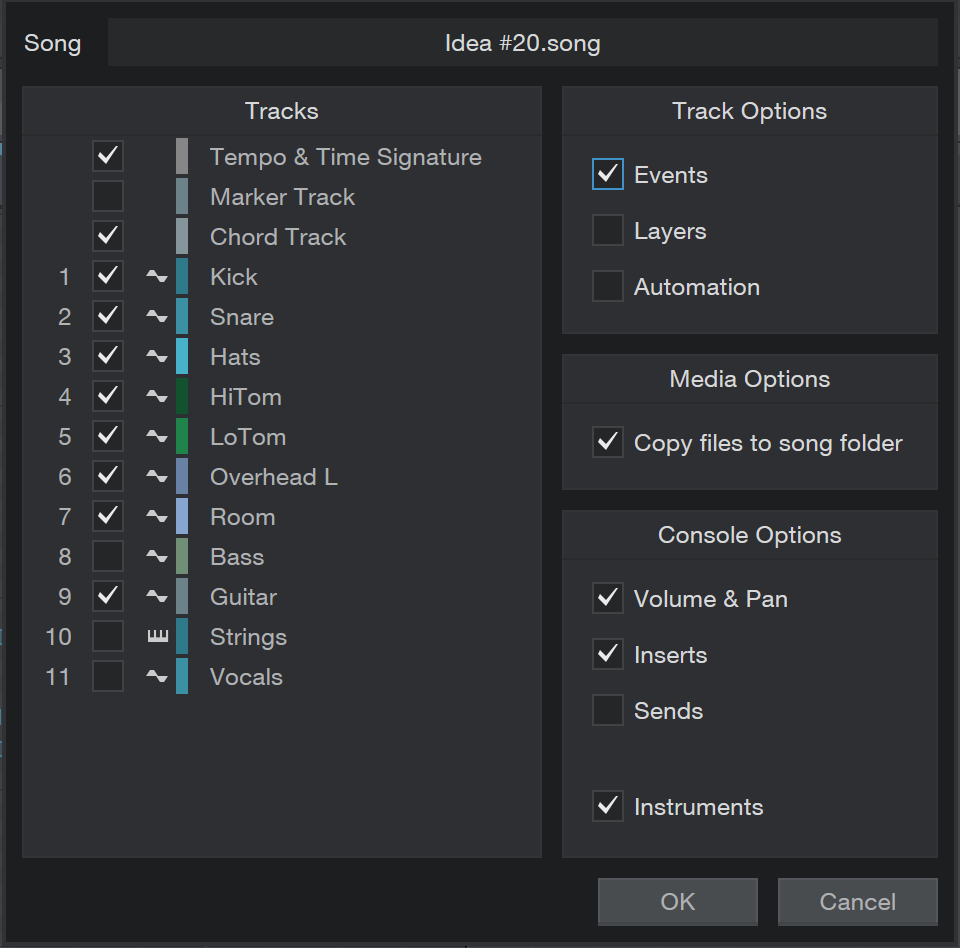The height and width of the screenshot is (948, 960).
Task: Click the Vocals track color swatch
Action: coord(182,676)
